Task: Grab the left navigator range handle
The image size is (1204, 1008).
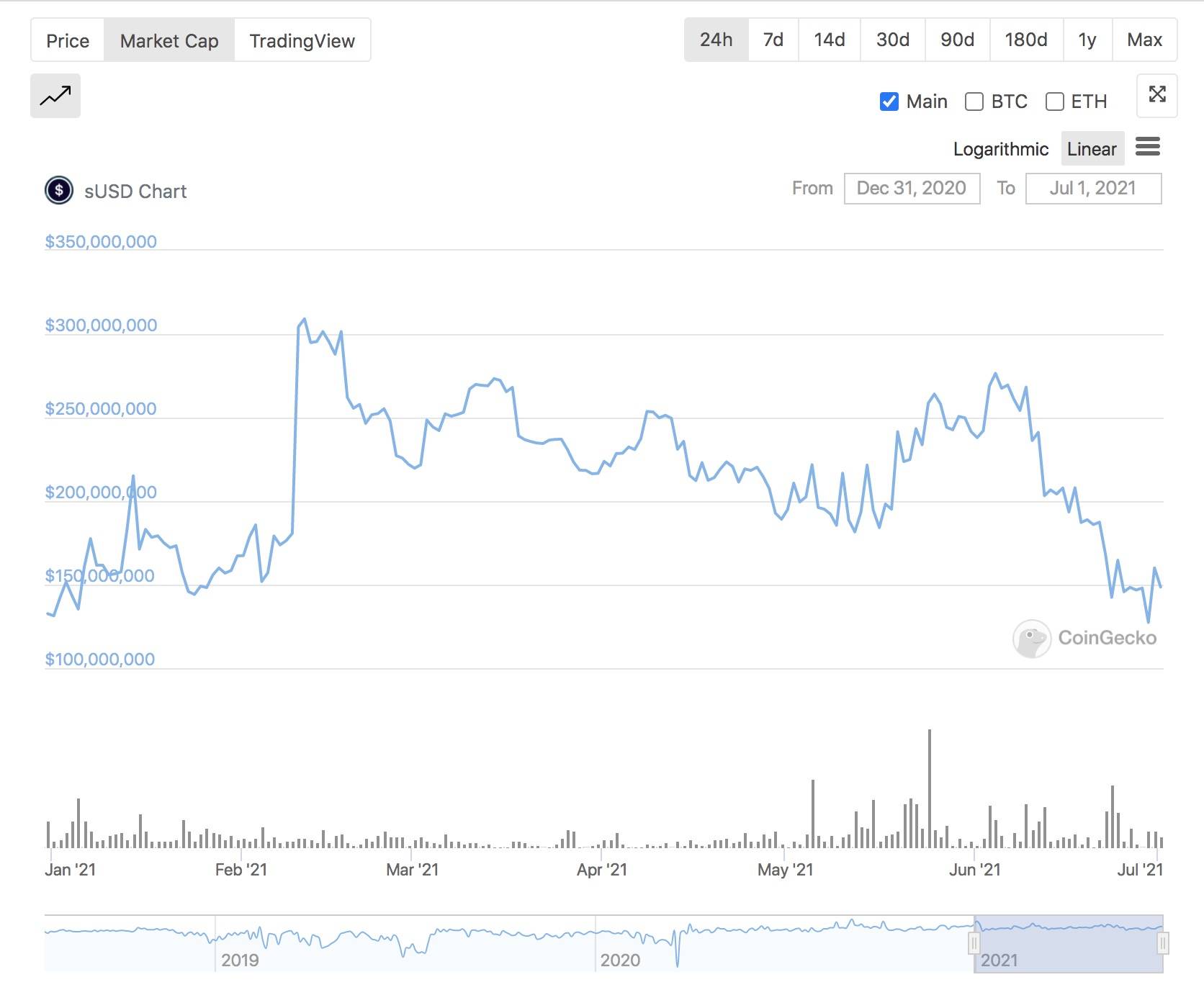Action: tap(974, 942)
